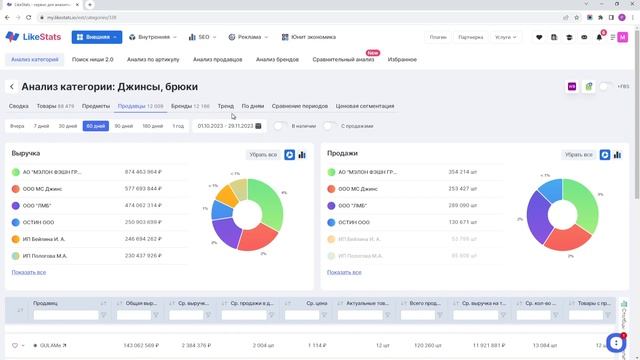
Task: Switch Продажи chart to bar view
Action: pyautogui.click(x=618, y=155)
